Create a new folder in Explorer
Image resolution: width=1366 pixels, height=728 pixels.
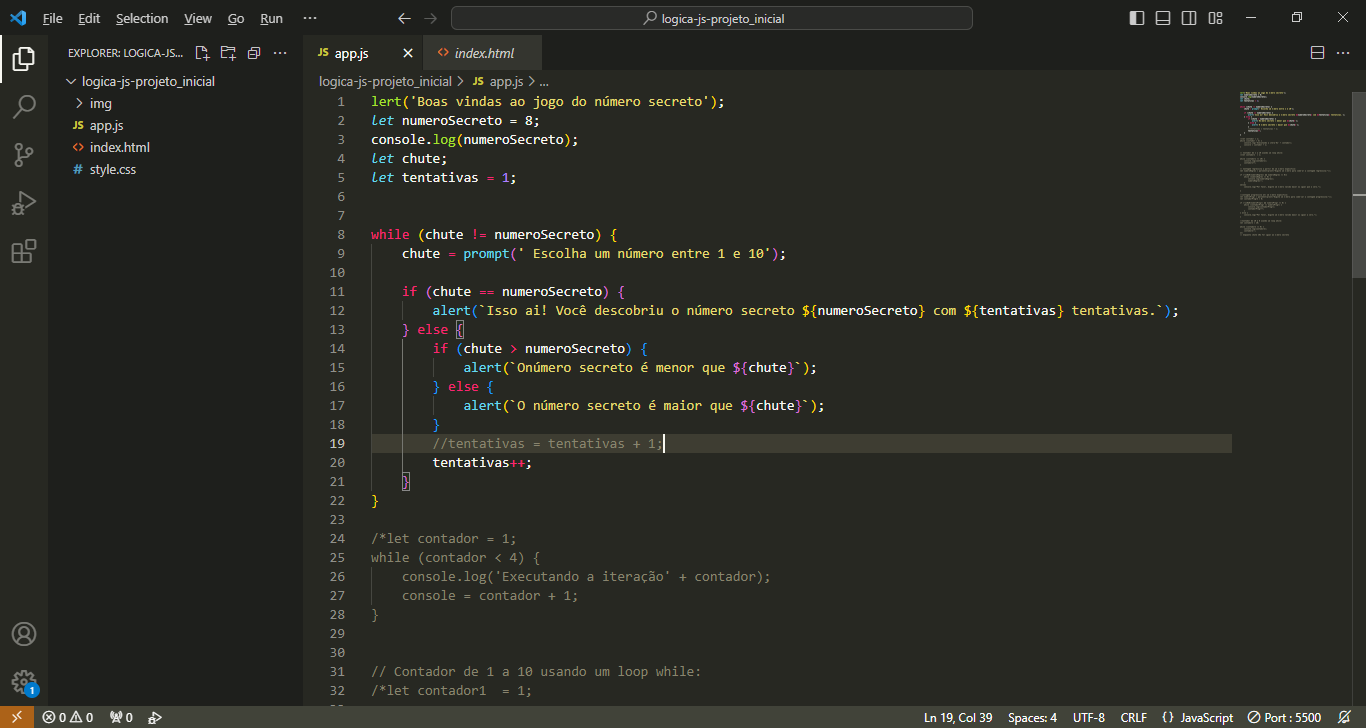click(228, 53)
